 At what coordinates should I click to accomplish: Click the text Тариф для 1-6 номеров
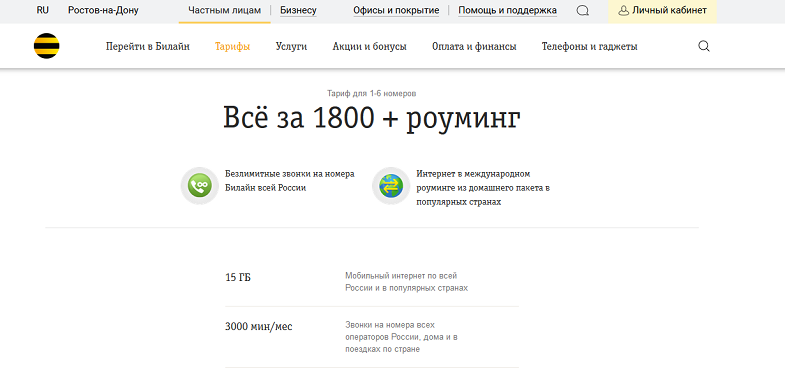[x=371, y=94]
